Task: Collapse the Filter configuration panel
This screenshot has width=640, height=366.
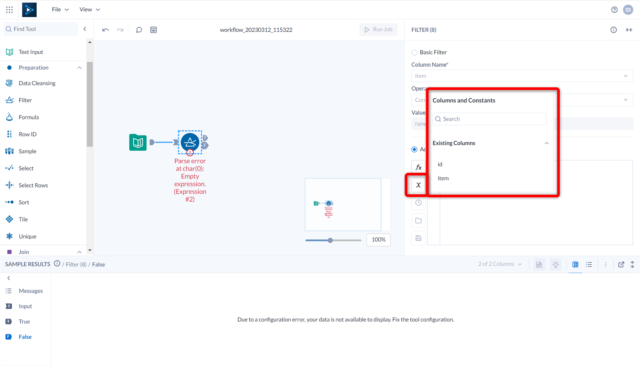Action: (x=629, y=30)
